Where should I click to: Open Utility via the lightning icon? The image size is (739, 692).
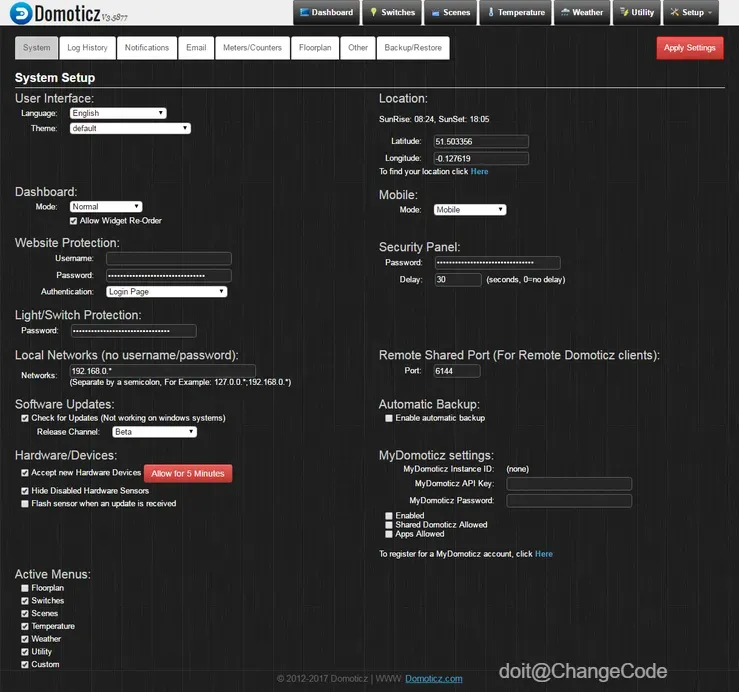tap(624, 12)
